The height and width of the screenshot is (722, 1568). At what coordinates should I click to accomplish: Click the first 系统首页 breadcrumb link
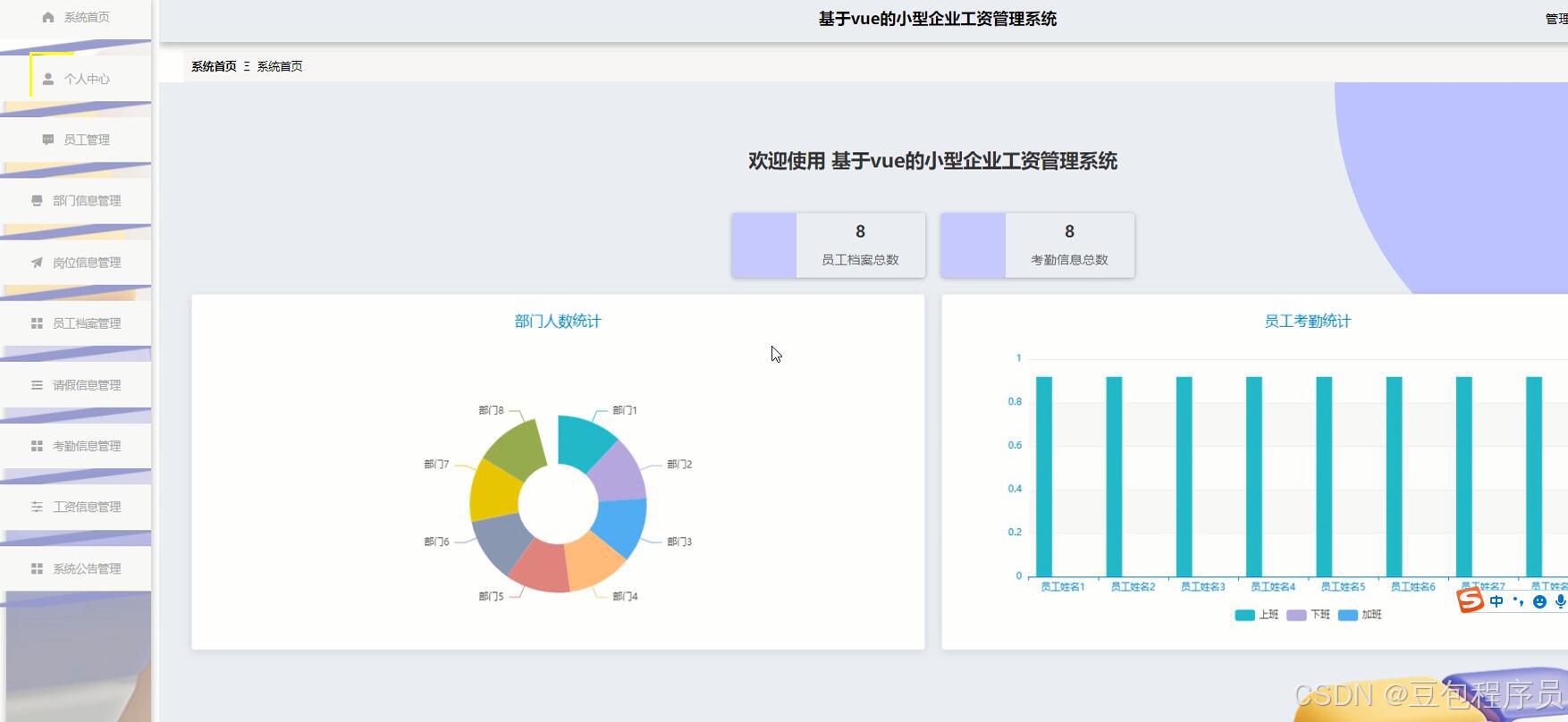(214, 66)
